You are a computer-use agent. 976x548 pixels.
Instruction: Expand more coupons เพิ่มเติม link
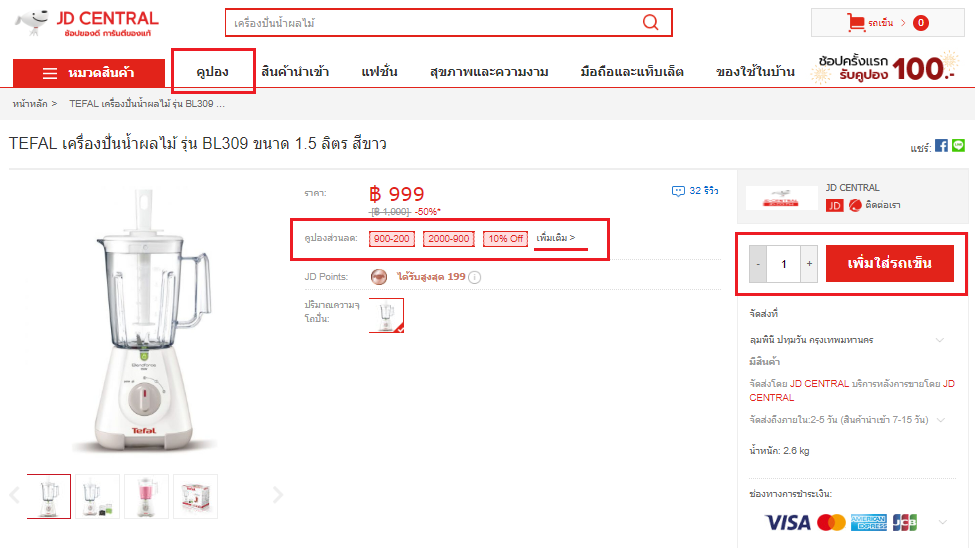[x=556, y=238]
